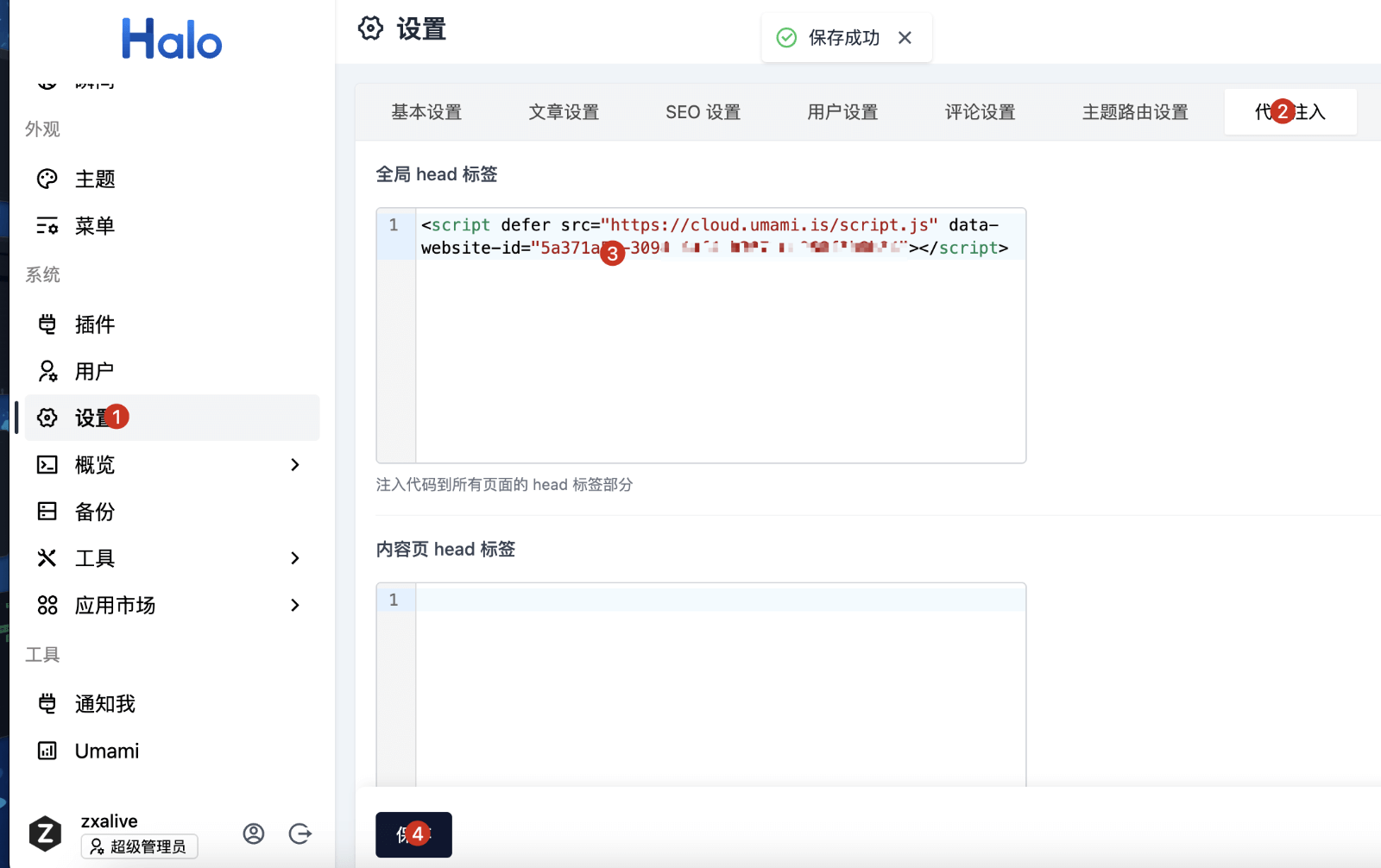
Task: Switch to the 基本设置 tab
Action: click(426, 112)
